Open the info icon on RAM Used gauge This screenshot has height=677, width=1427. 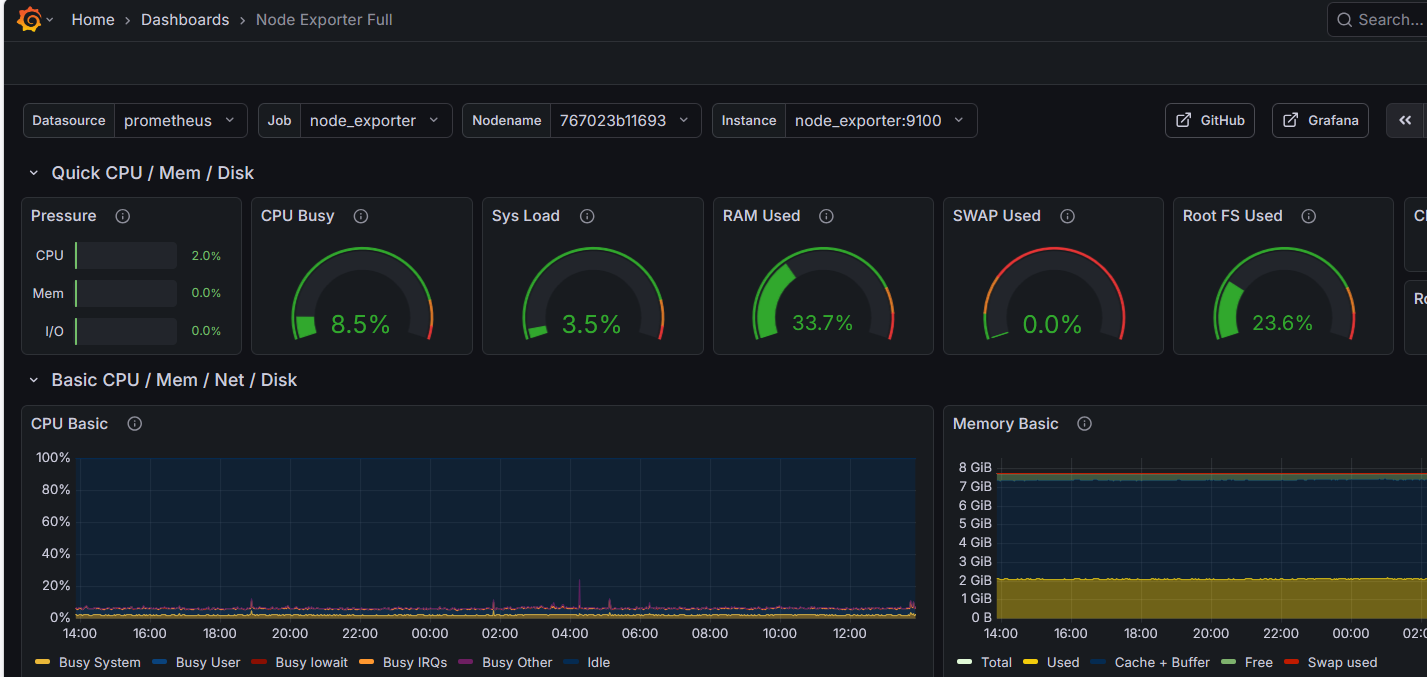826,216
